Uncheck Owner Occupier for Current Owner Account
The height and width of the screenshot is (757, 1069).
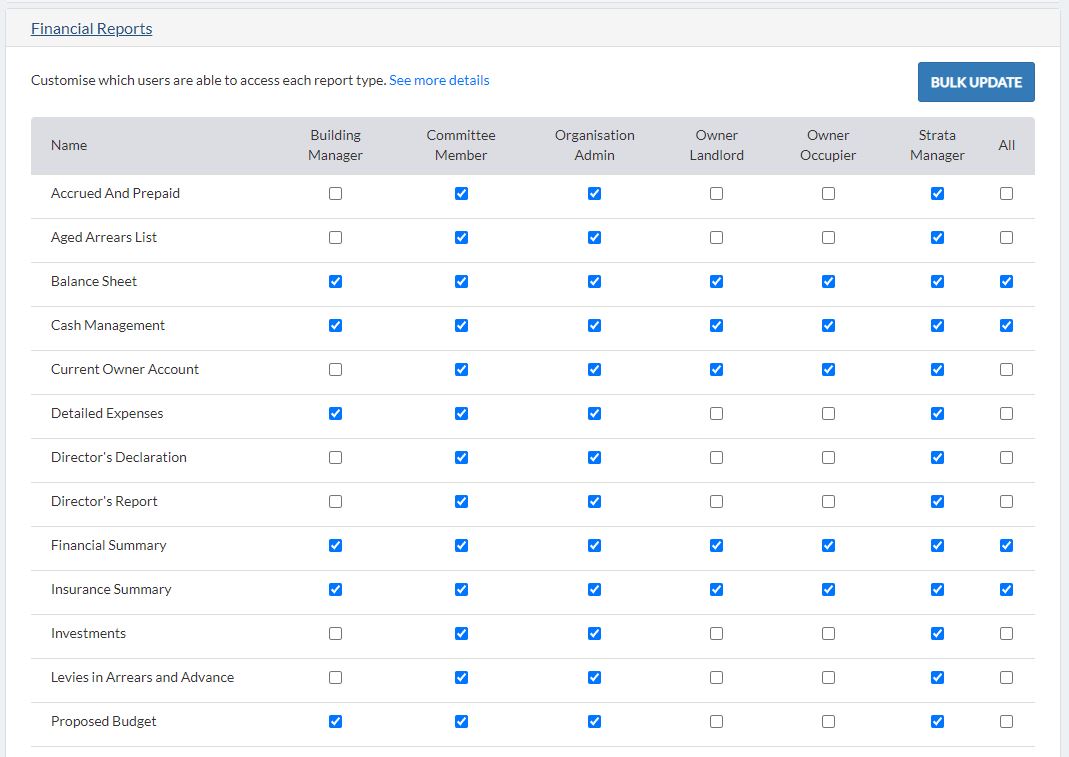(828, 370)
